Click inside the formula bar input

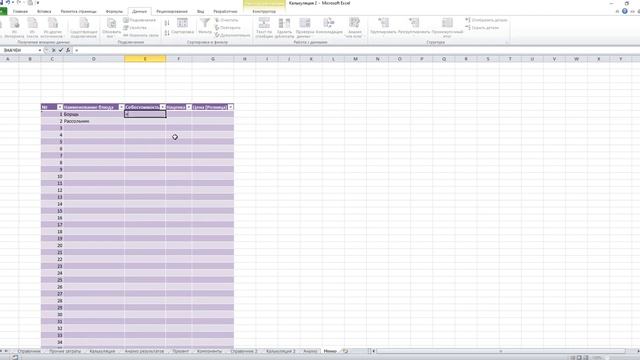(355, 50)
